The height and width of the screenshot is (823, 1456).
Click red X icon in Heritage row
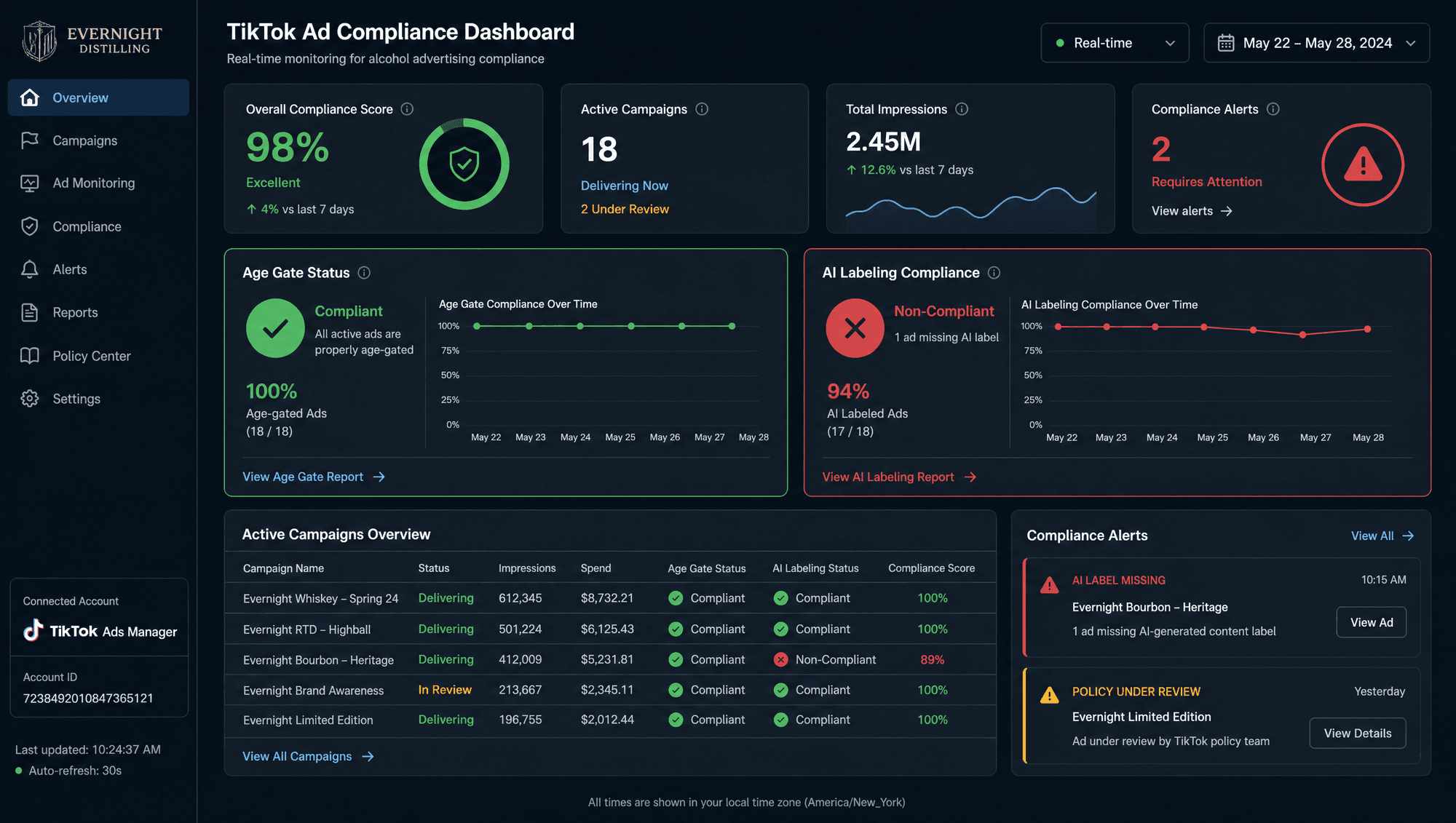tap(780, 660)
